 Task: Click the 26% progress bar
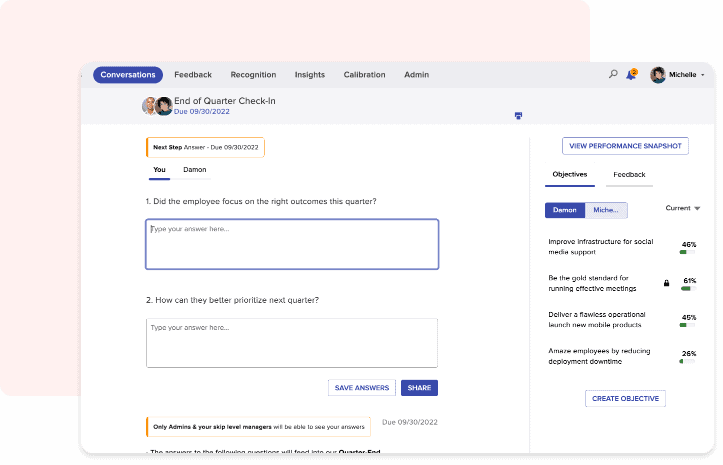(x=687, y=362)
